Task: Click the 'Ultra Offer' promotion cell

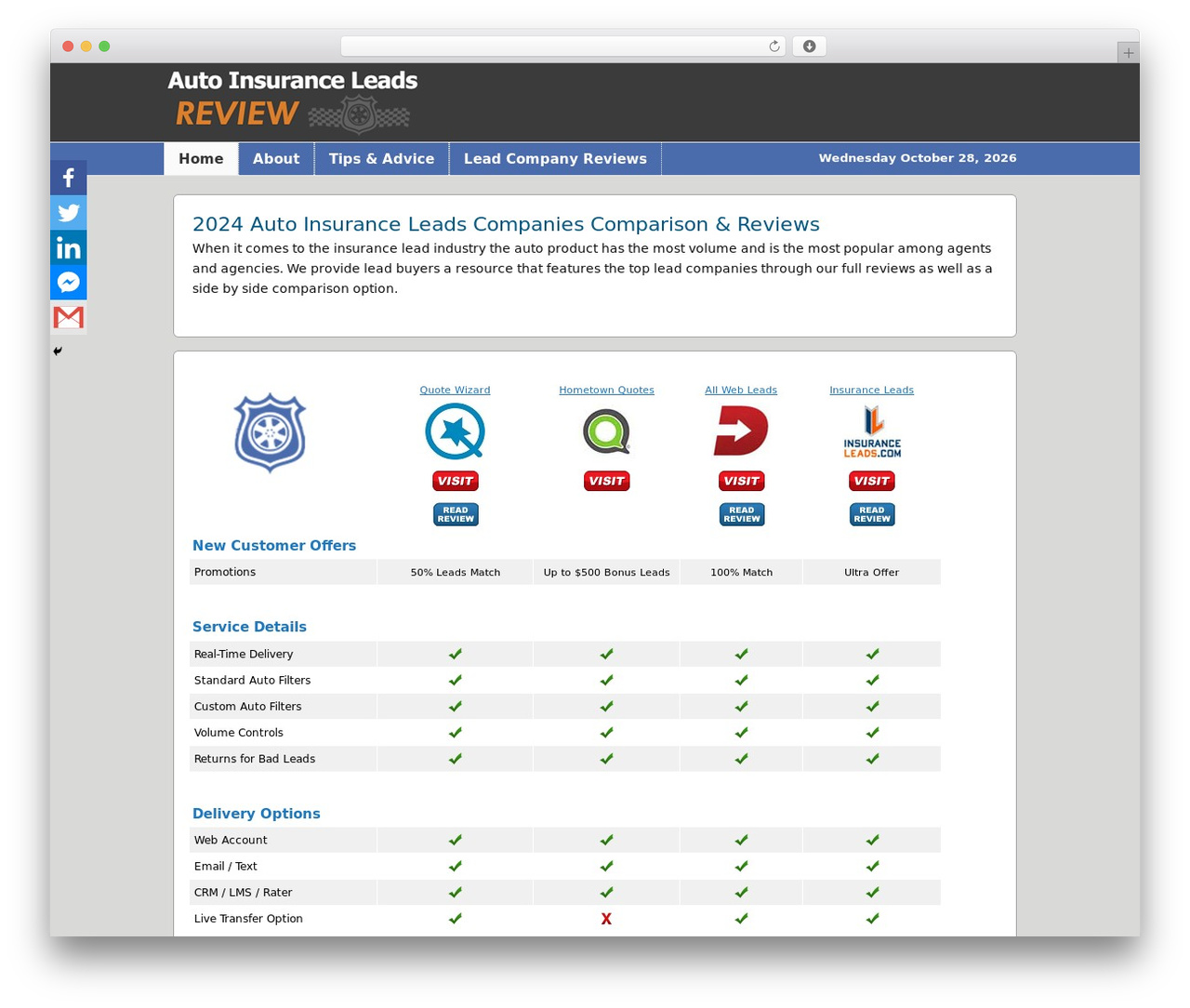Action: [872, 572]
